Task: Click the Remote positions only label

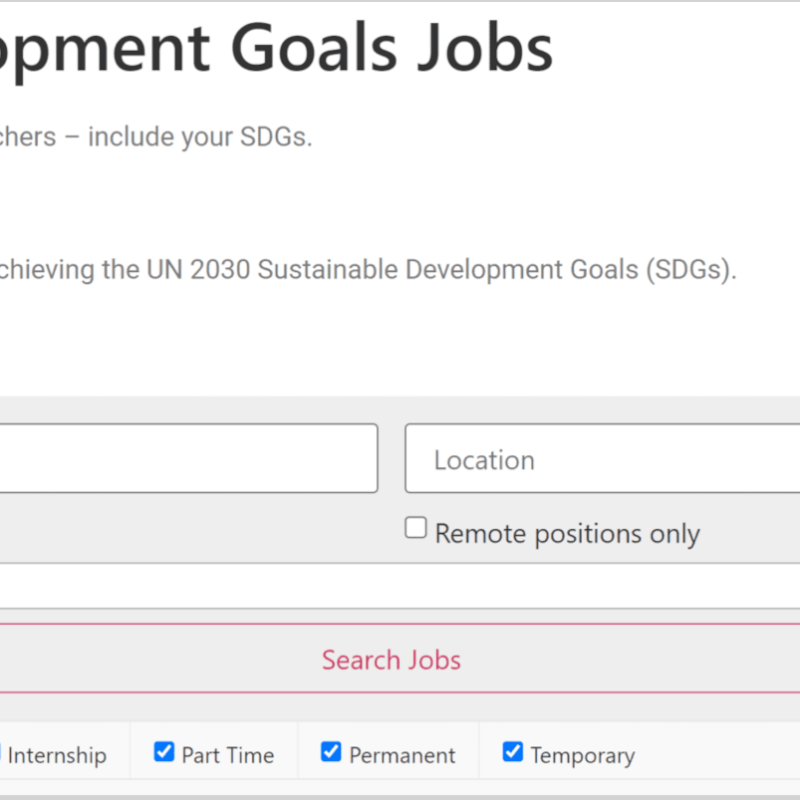Action: coord(566,533)
